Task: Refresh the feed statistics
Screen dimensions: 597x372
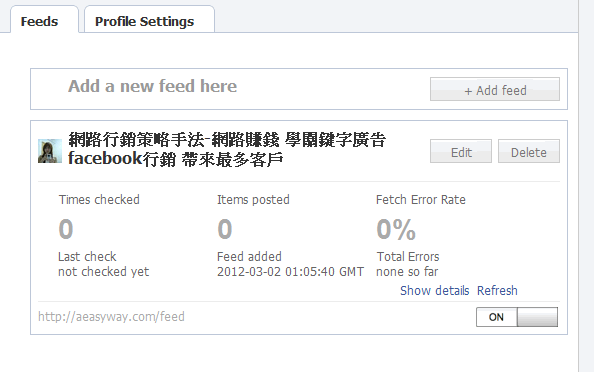Action: pyautogui.click(x=497, y=291)
